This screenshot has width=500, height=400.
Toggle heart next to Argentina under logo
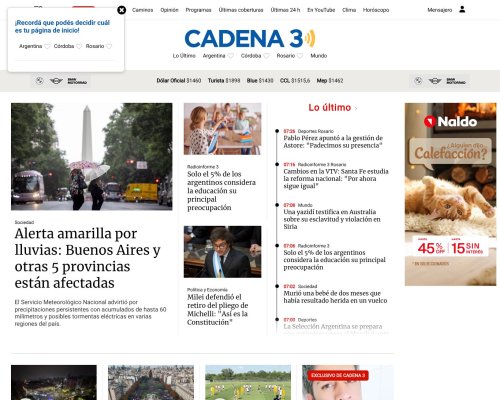point(230,56)
